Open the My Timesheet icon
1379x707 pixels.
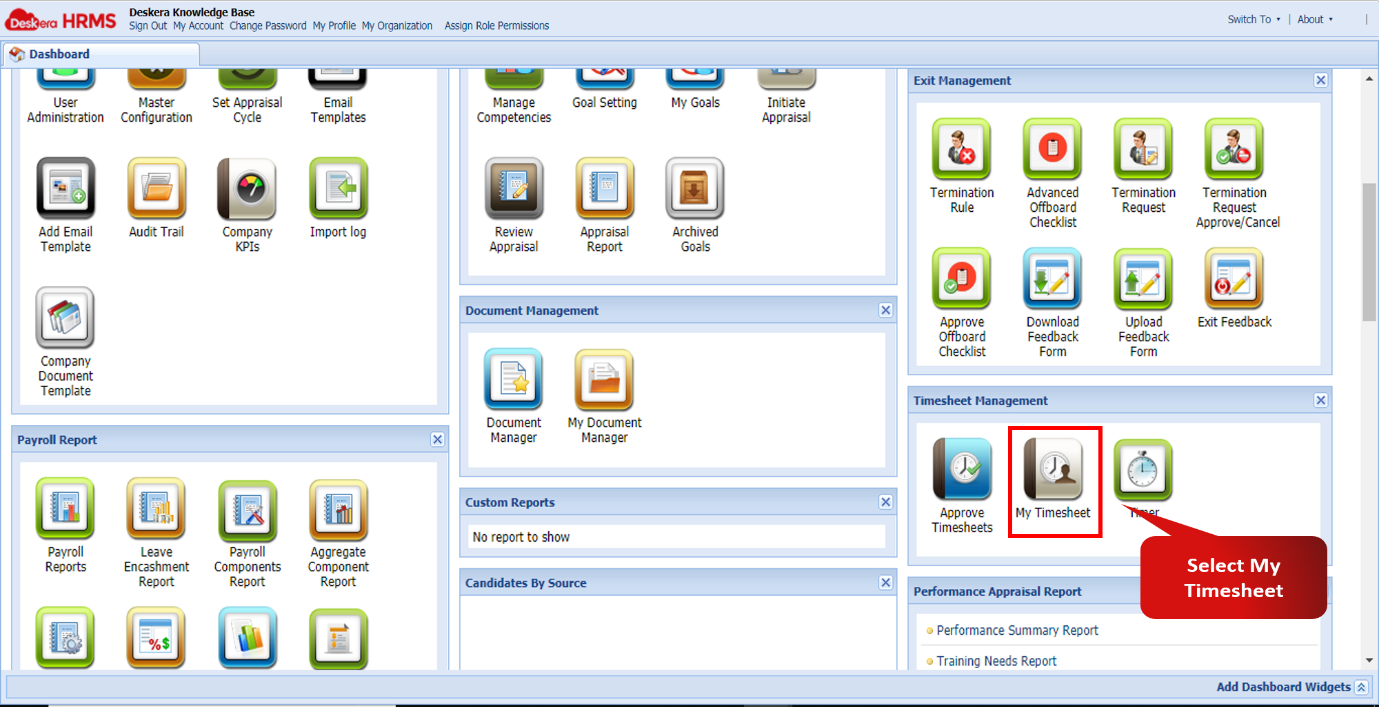tap(1054, 468)
